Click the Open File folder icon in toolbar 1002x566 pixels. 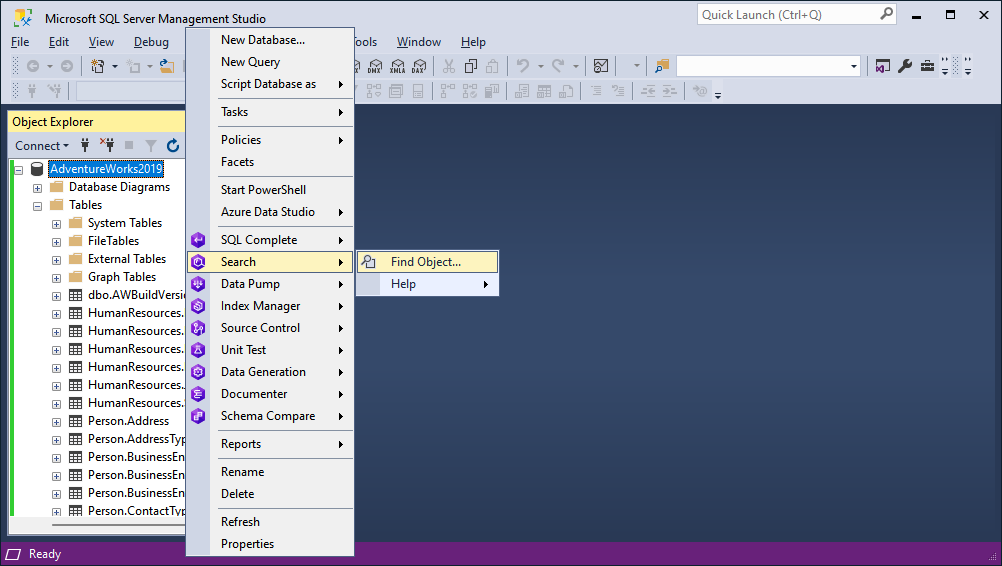[x=167, y=66]
